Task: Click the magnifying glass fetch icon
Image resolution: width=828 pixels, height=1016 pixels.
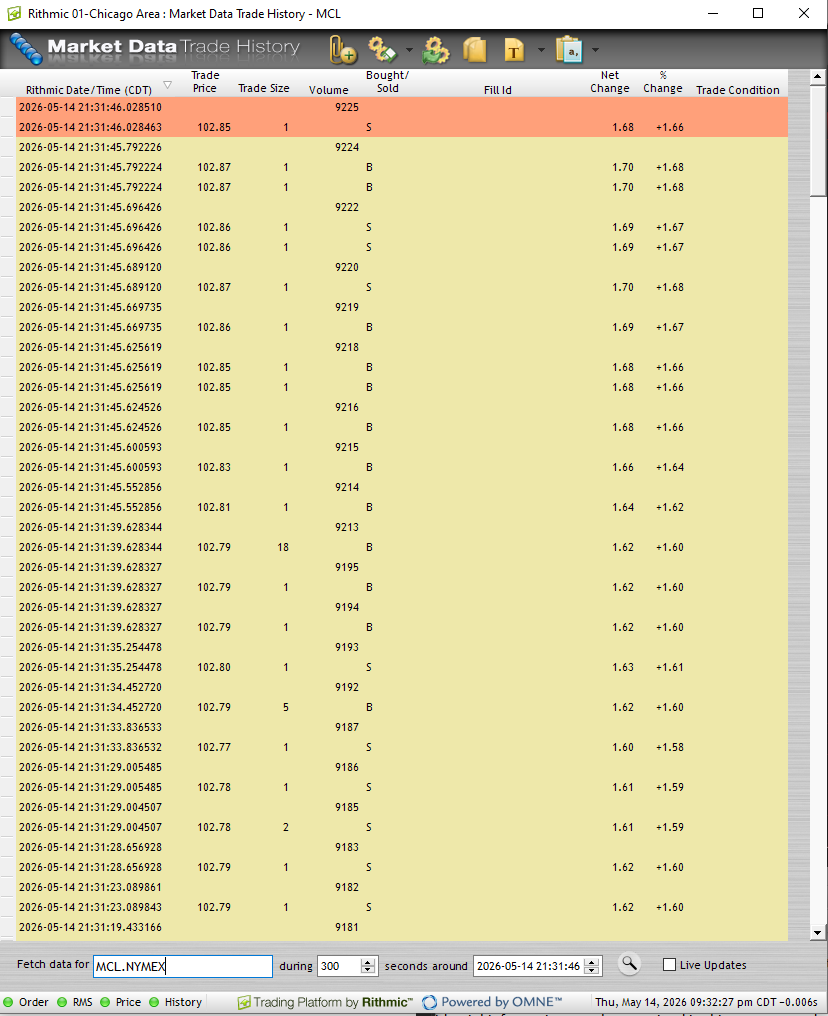Action: pyautogui.click(x=628, y=964)
